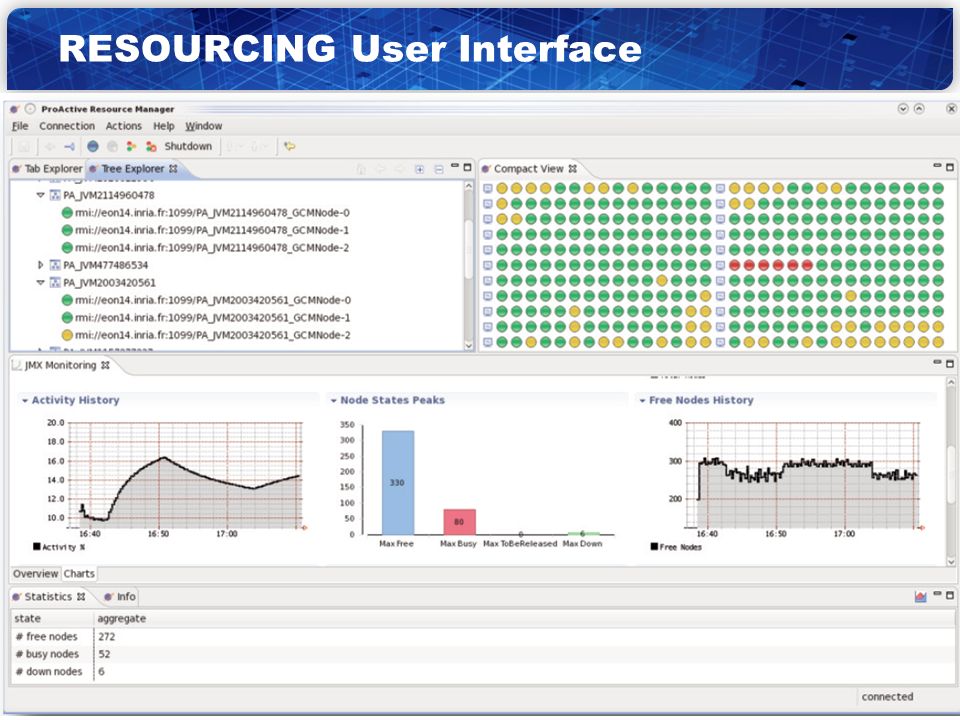This screenshot has height=720, width=960.
Task: Select the Compact View tab
Action: tap(528, 168)
